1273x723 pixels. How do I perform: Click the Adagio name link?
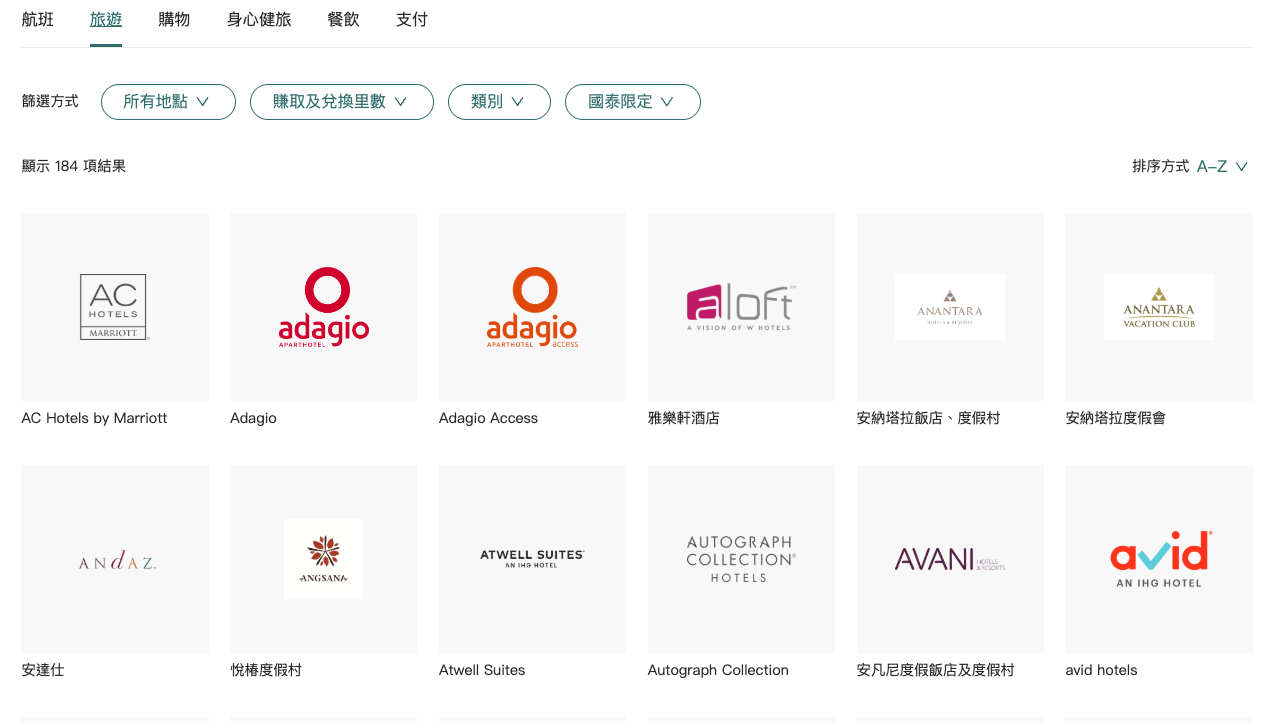pyautogui.click(x=253, y=418)
